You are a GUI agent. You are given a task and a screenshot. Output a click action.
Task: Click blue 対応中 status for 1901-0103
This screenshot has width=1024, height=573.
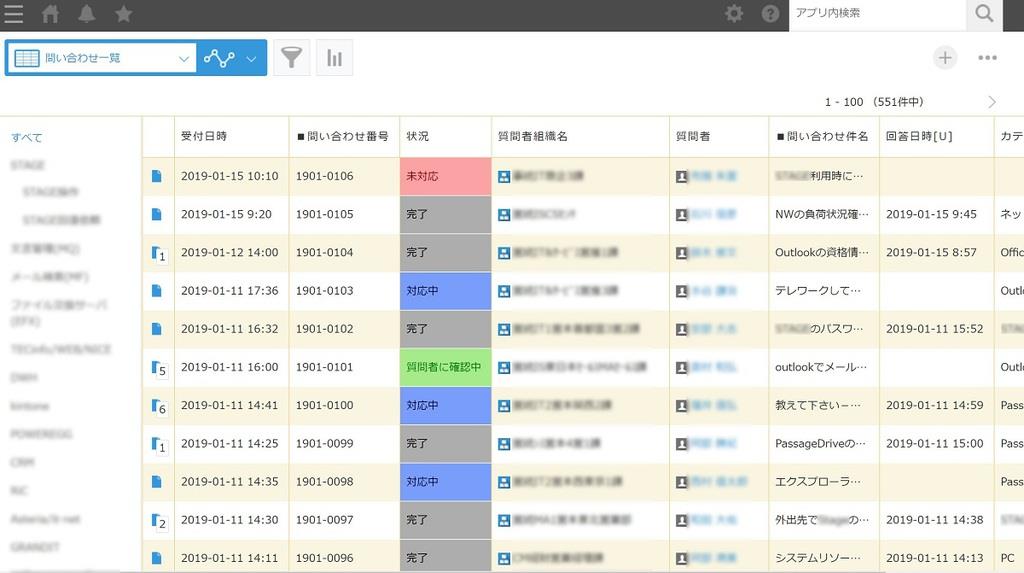pyautogui.click(x=445, y=291)
